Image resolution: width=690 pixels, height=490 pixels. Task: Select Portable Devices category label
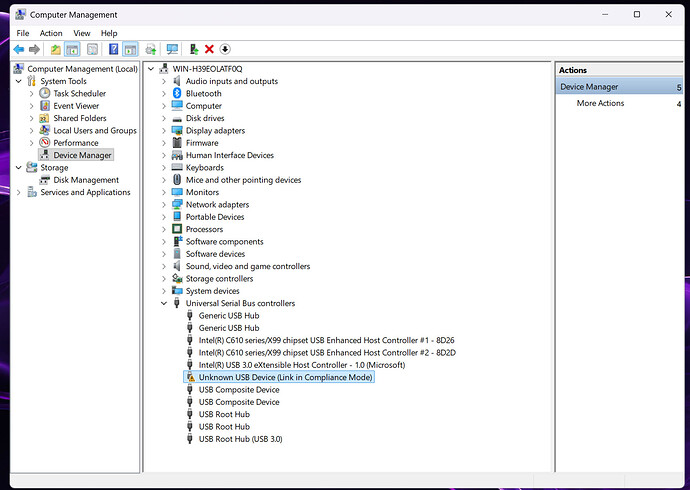pos(215,217)
